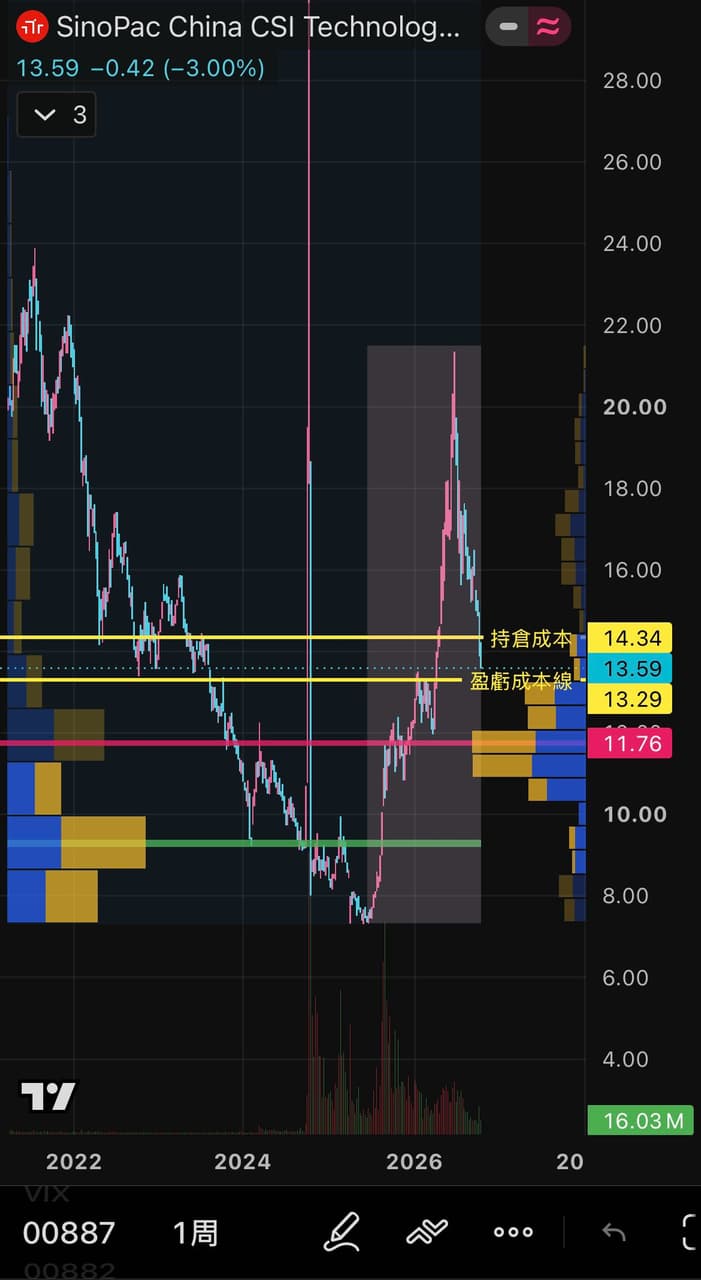Viewport: 701px width, 1280px height.
Task: Toggle the pink approximate-wave pill button
Action: (548, 27)
